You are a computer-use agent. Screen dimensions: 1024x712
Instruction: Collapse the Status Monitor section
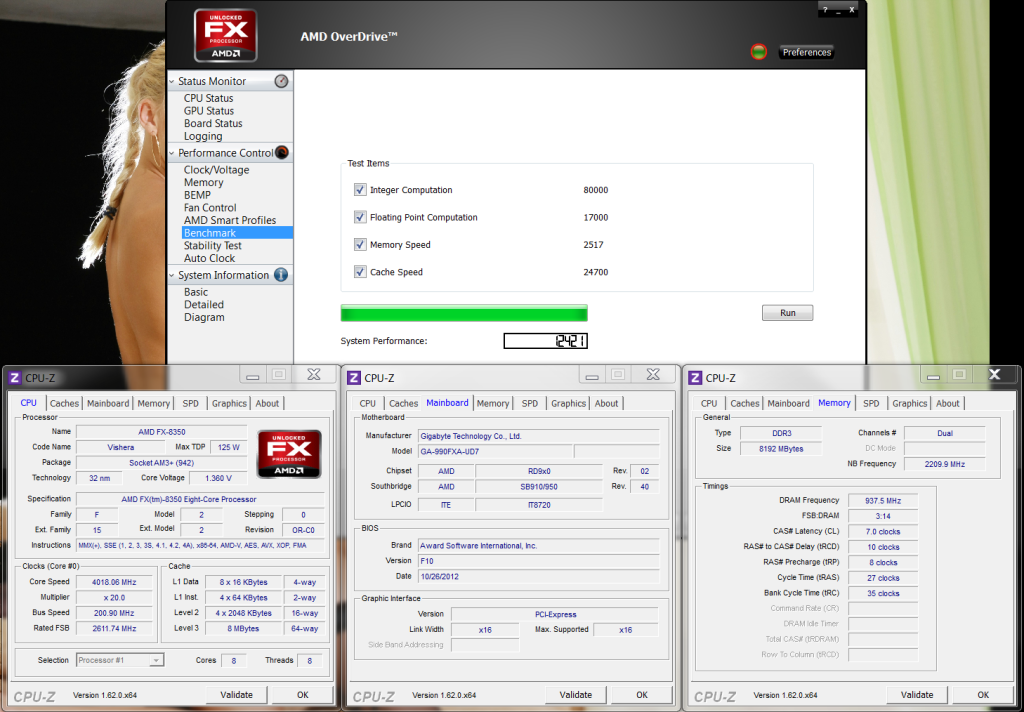pos(172,82)
